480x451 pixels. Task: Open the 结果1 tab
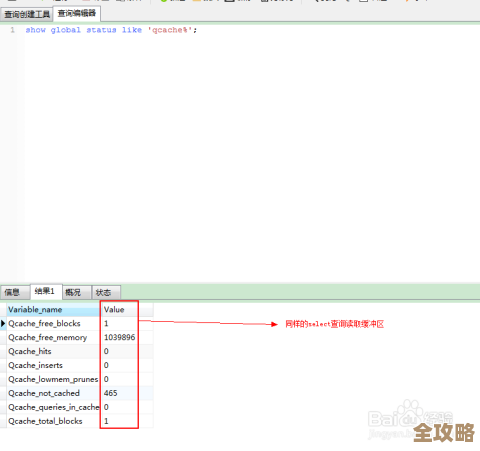[45, 291]
